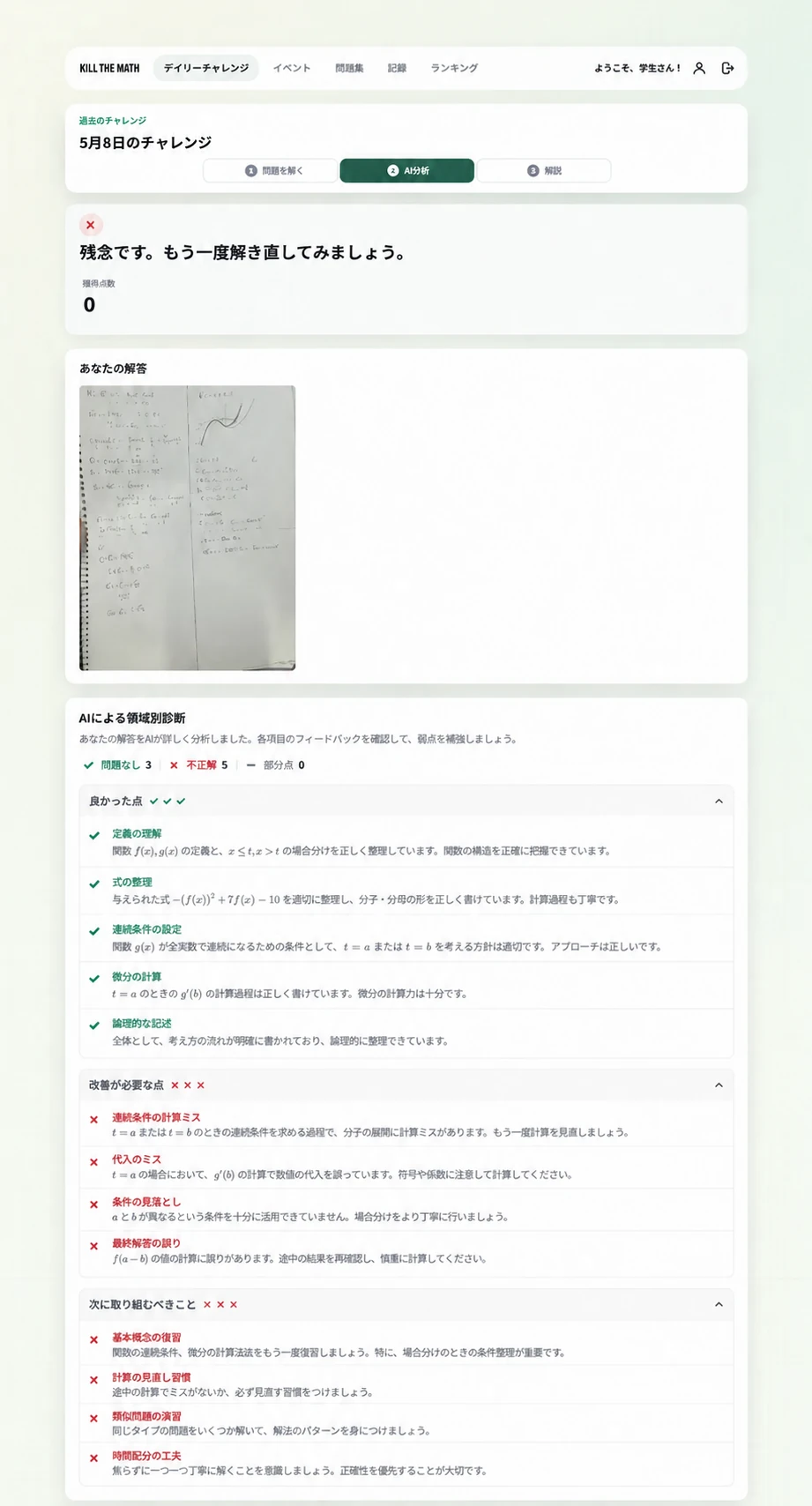The width and height of the screenshot is (812, 1506).
Task: Click the ようこそ、学生さん! greeting
Action: (637, 68)
